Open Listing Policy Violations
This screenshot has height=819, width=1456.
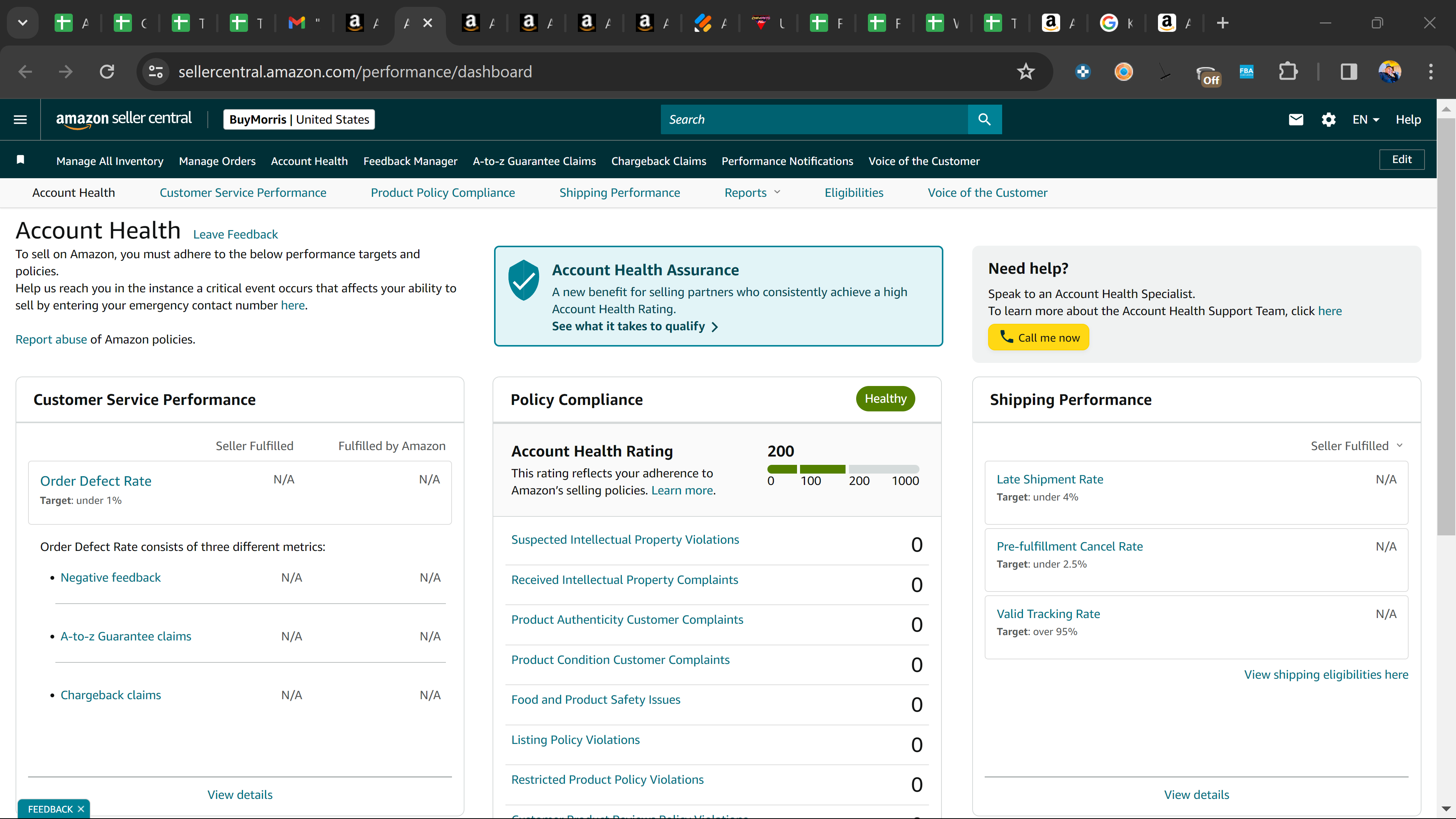pos(576,740)
